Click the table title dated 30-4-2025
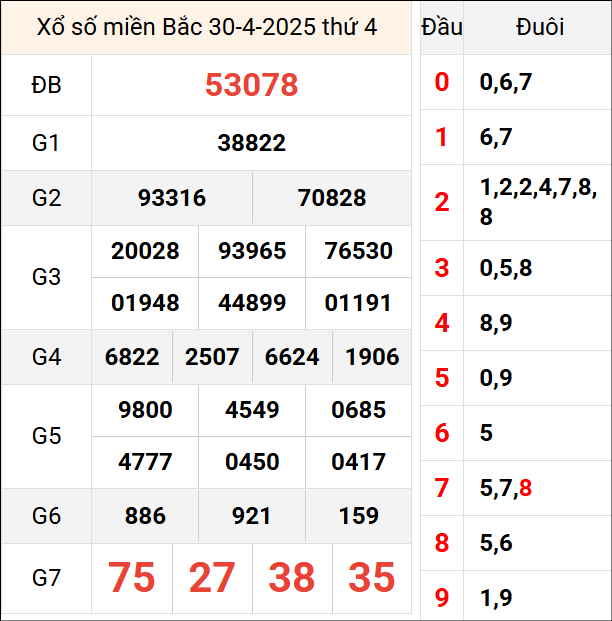The height and width of the screenshot is (621, 612). click(x=207, y=27)
